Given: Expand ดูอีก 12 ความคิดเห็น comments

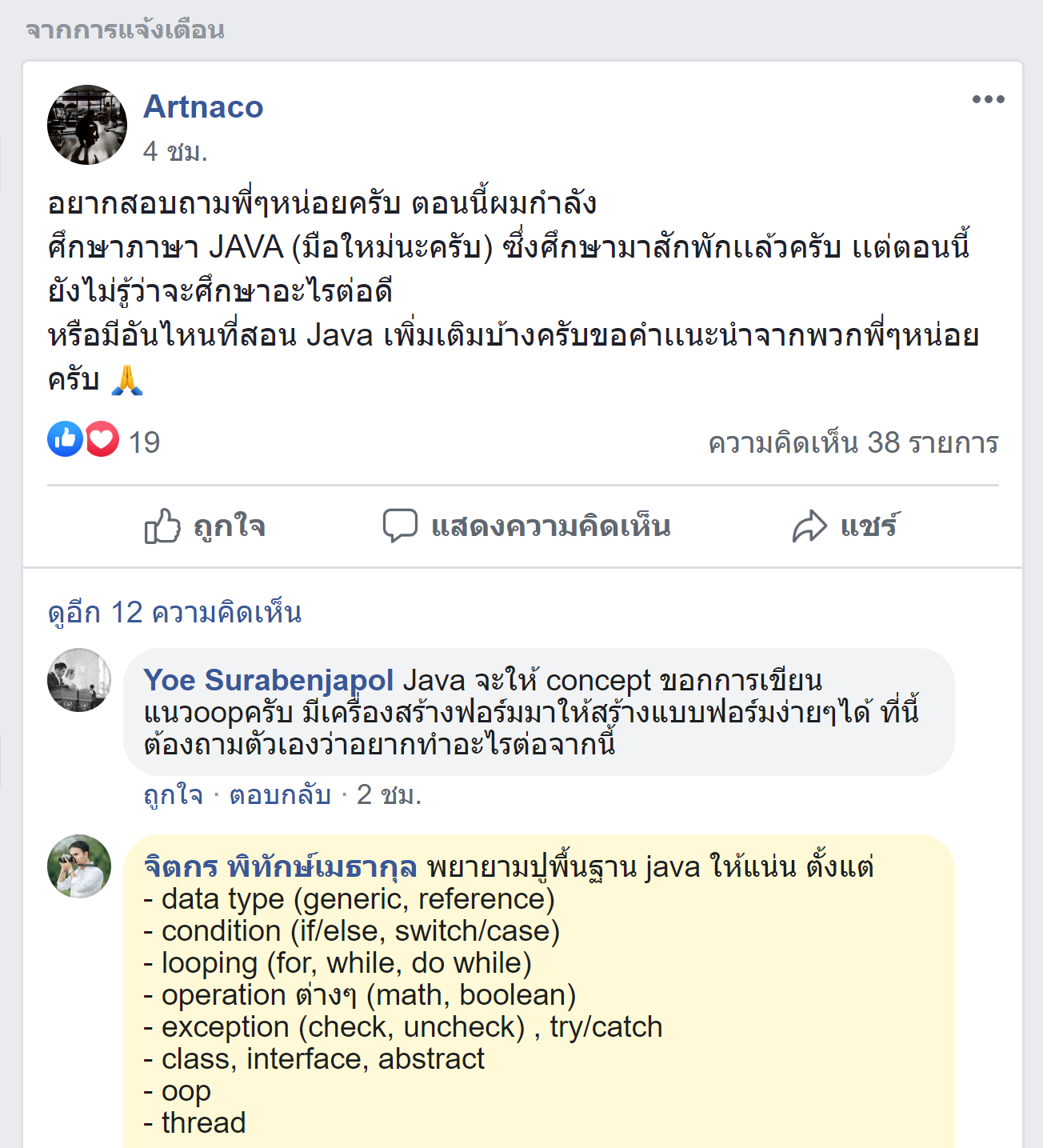Looking at the screenshot, I should (174, 613).
